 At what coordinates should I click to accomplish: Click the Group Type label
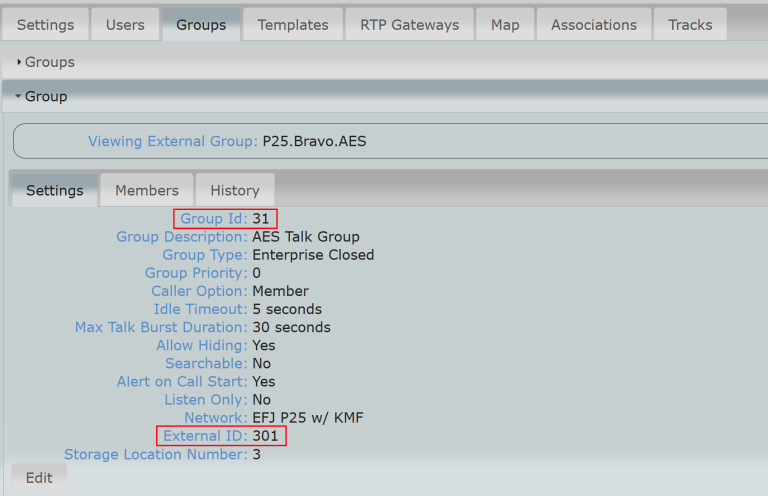pos(204,255)
